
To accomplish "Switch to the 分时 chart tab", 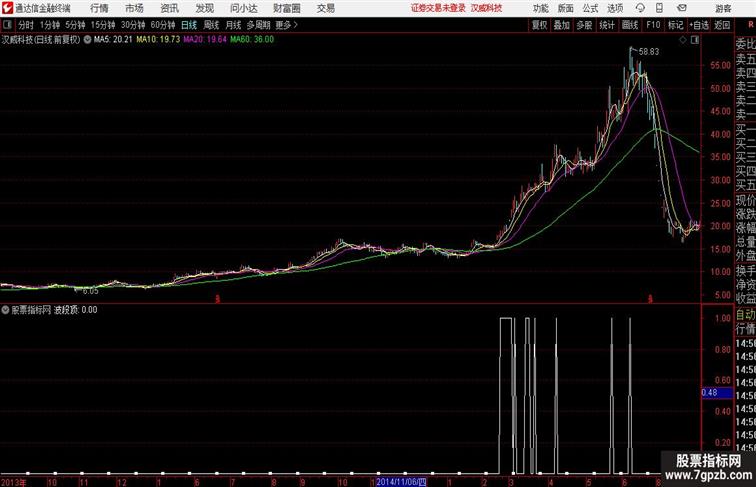I will click(26, 25).
